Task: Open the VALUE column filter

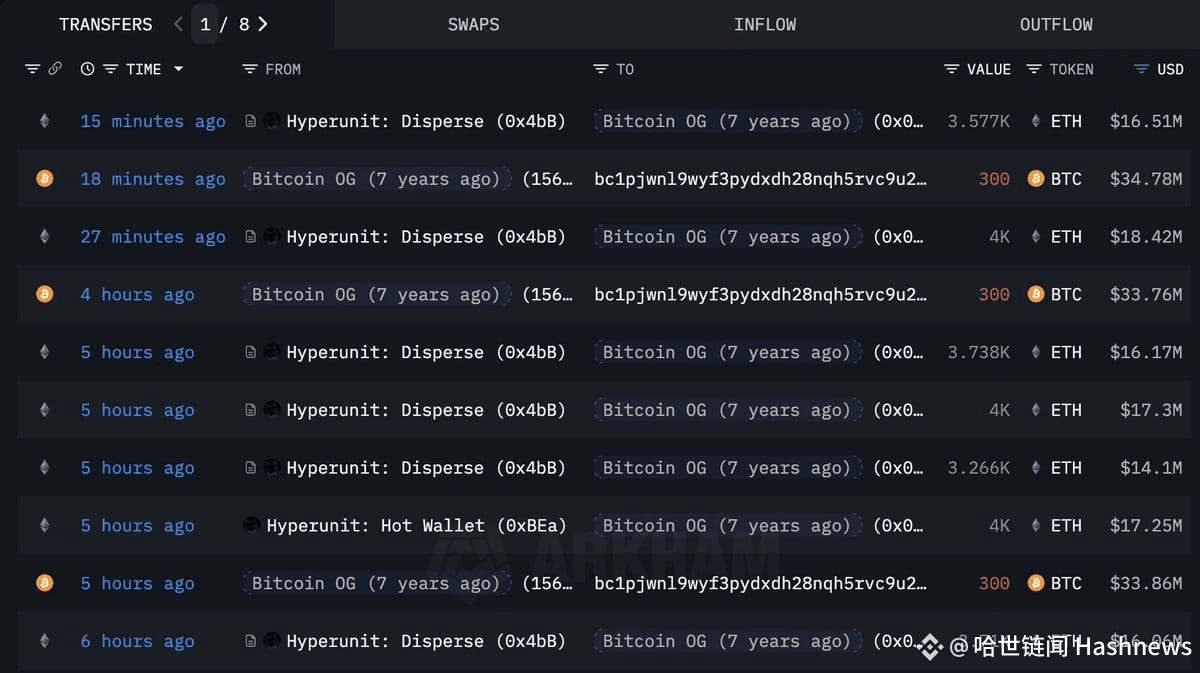Action: point(952,69)
